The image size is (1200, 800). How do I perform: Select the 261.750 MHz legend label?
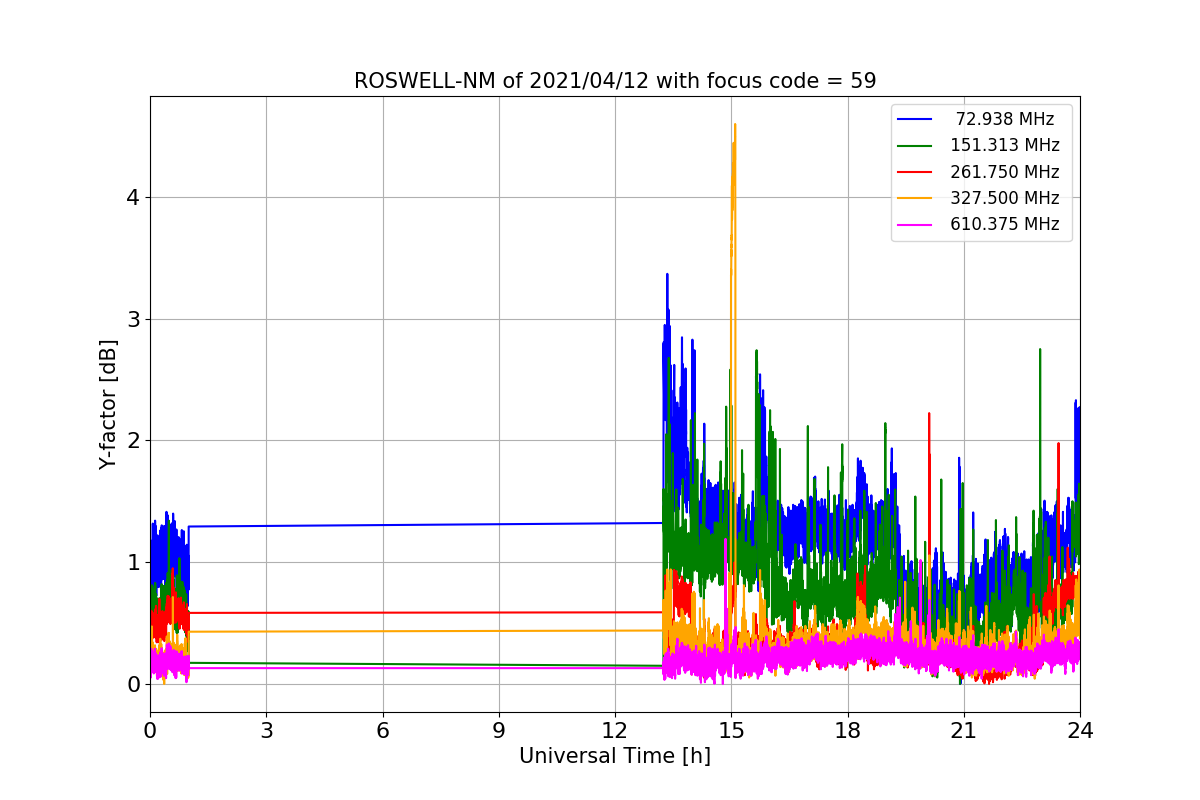(x=1005, y=172)
